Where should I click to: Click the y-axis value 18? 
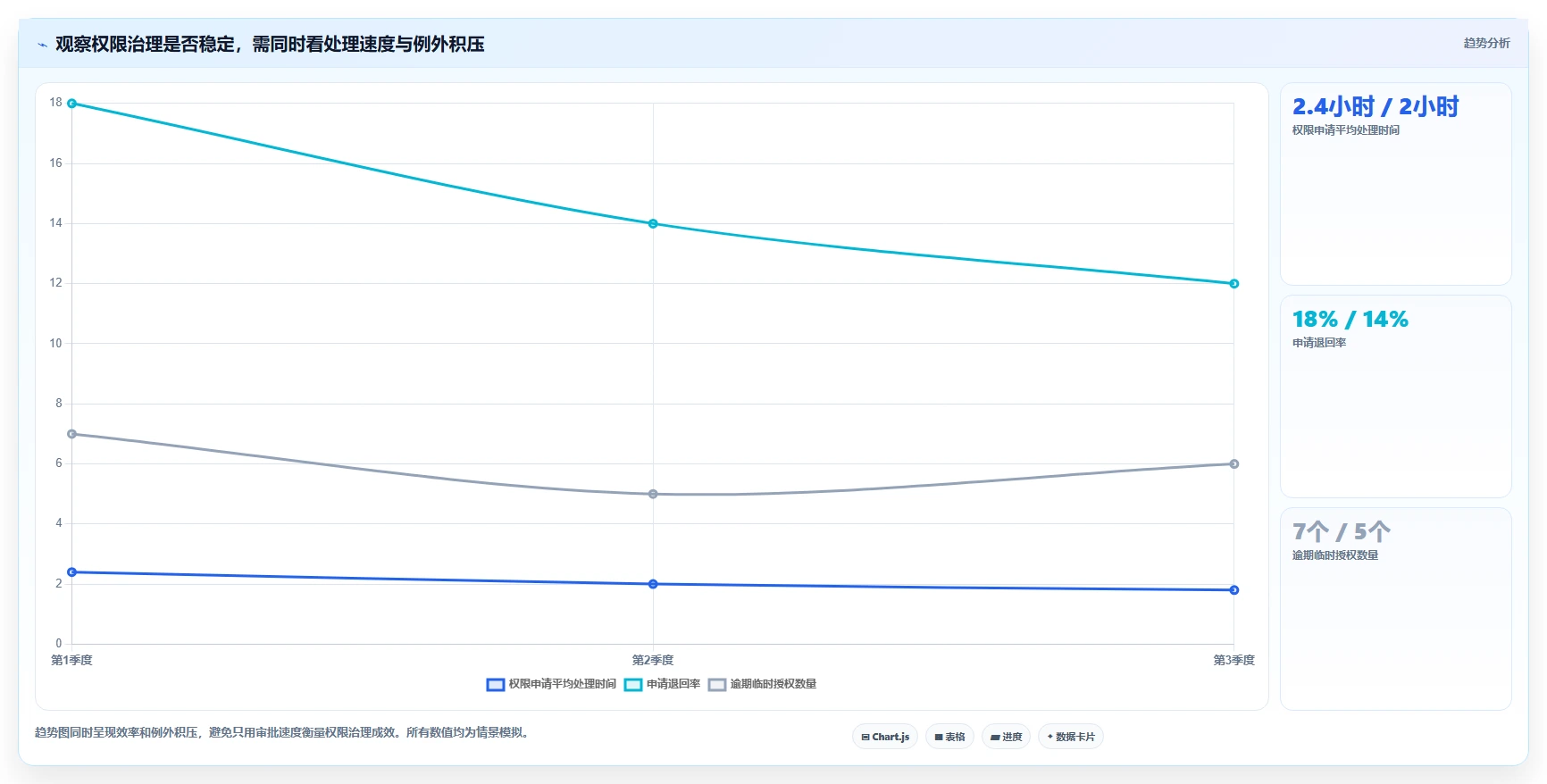56,103
